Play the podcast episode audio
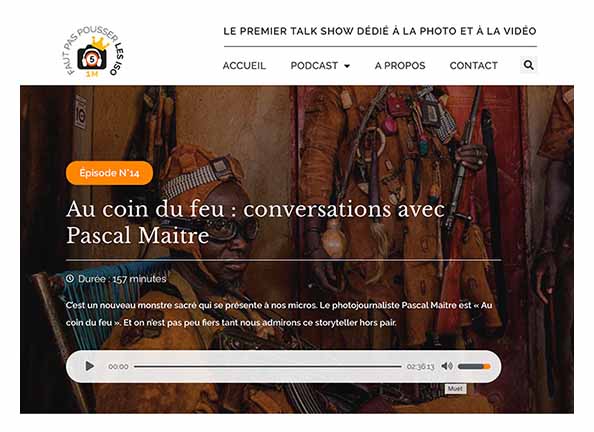The image size is (594, 432). click(90, 366)
